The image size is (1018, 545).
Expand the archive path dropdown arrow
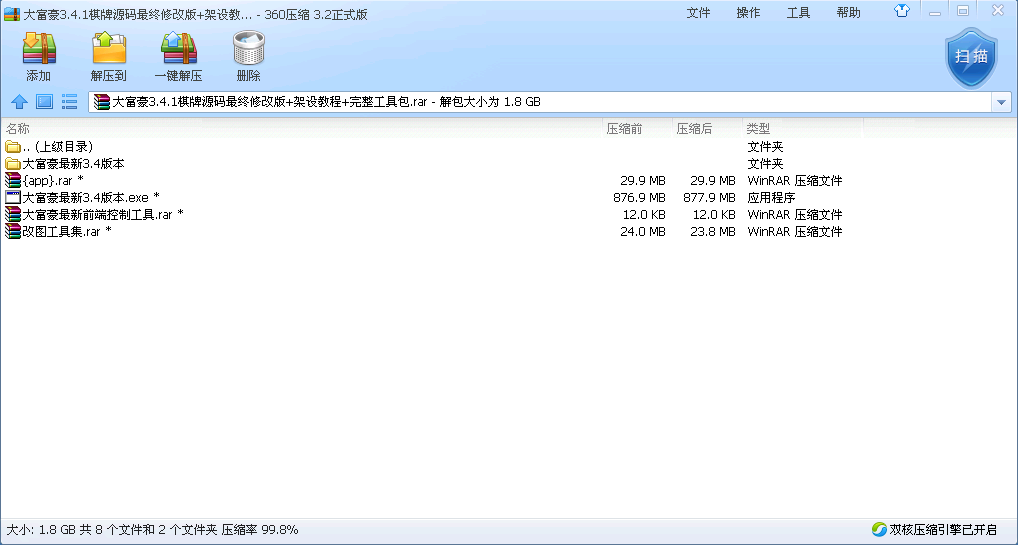point(1001,102)
